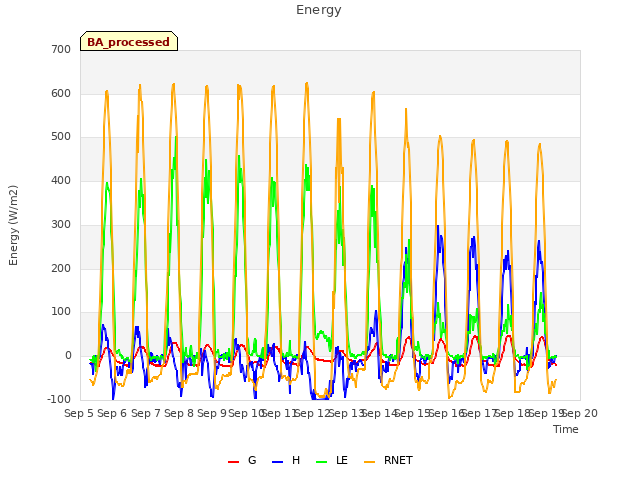The width and height of the screenshot is (640, 480).
Task: Click the Energy chart title
Action: coord(319,10)
